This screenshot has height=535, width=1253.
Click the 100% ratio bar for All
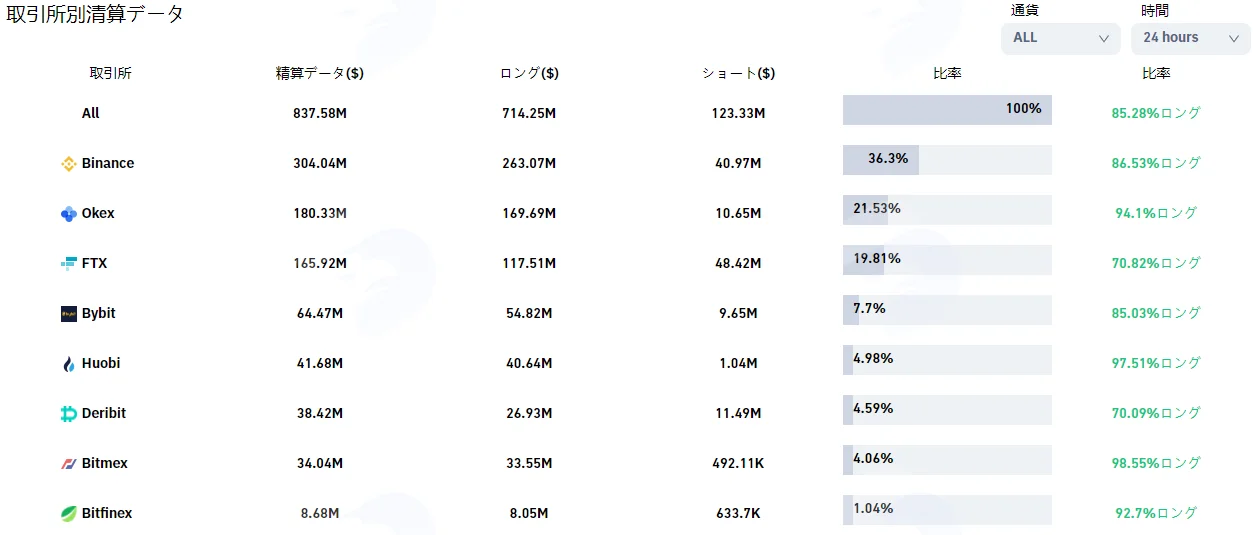947,110
